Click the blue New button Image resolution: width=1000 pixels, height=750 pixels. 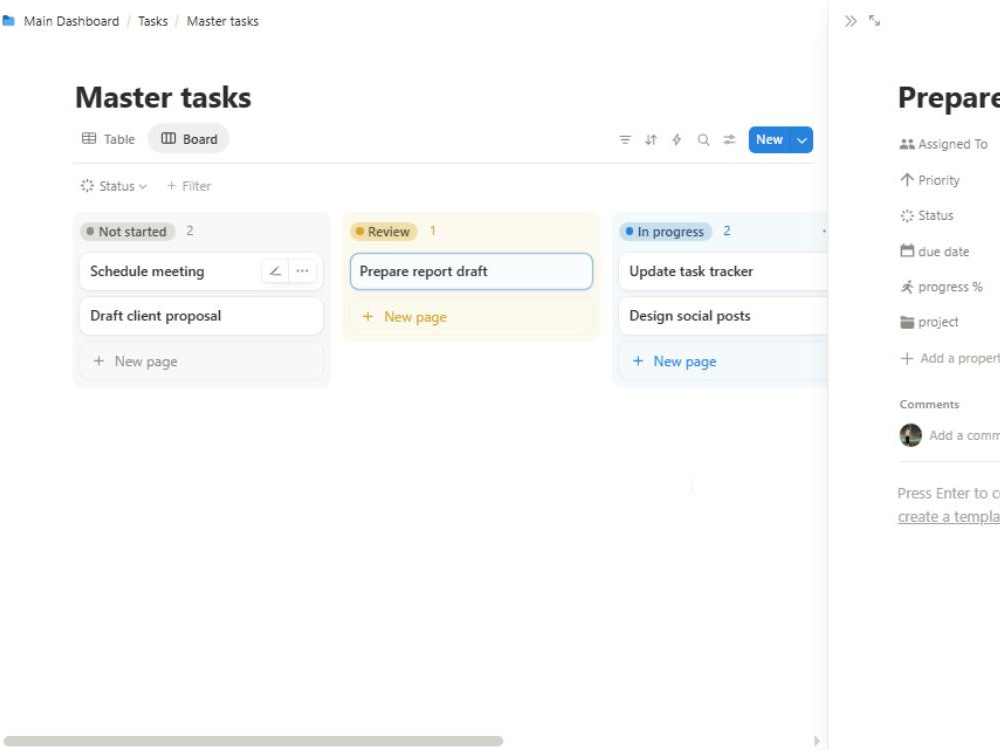tap(769, 140)
